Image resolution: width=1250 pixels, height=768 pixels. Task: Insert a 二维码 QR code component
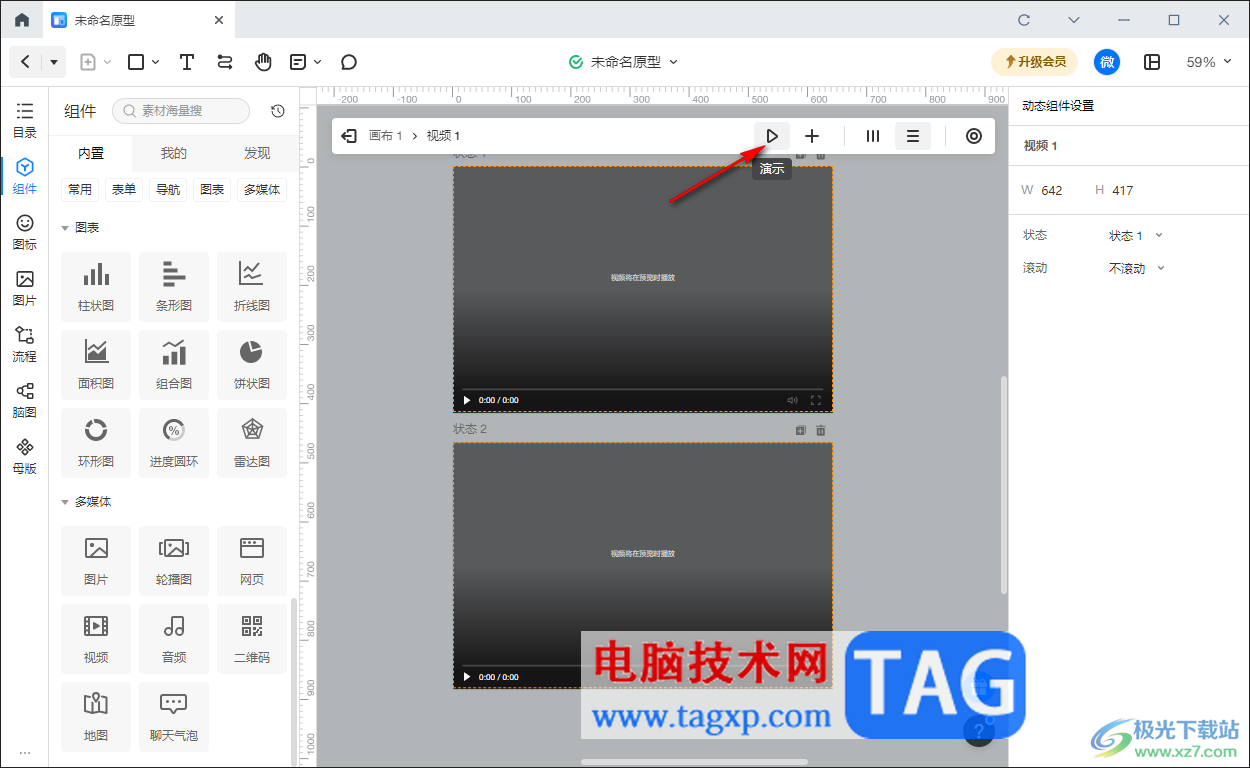[x=252, y=639]
